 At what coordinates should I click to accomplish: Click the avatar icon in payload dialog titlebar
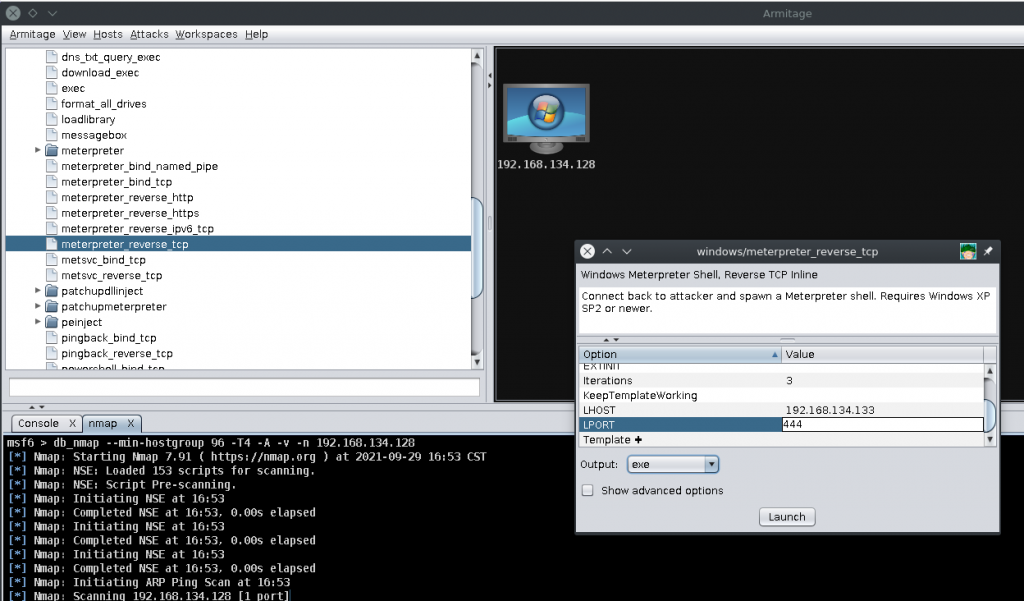(x=968, y=251)
